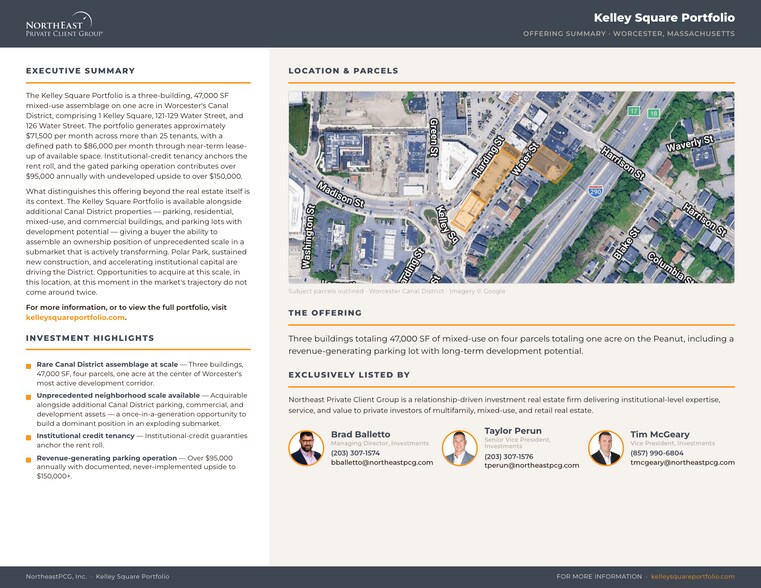This screenshot has width=761, height=588.
Task: Click the green exit 18 sign on map
Action: point(653,114)
